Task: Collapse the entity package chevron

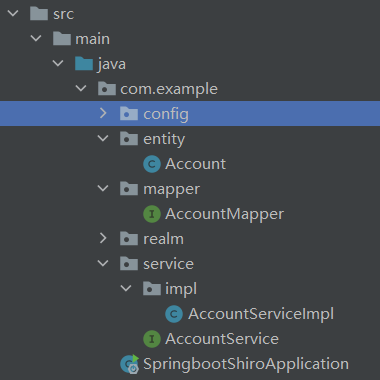Action: 103,139
